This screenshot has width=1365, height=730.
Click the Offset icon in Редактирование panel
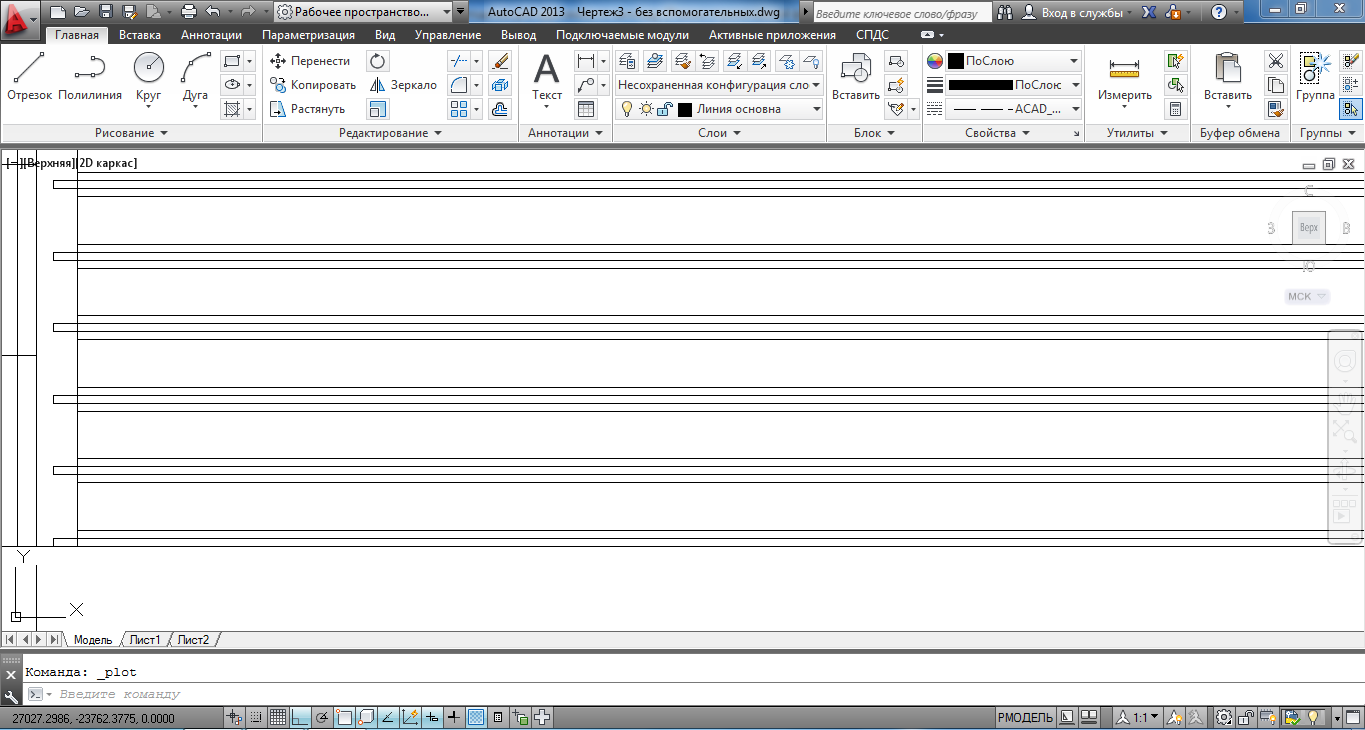(500, 109)
